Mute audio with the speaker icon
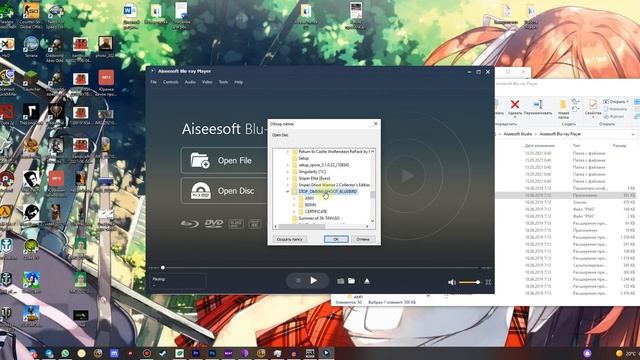Viewport: 640px width, 360px height. coord(451,282)
